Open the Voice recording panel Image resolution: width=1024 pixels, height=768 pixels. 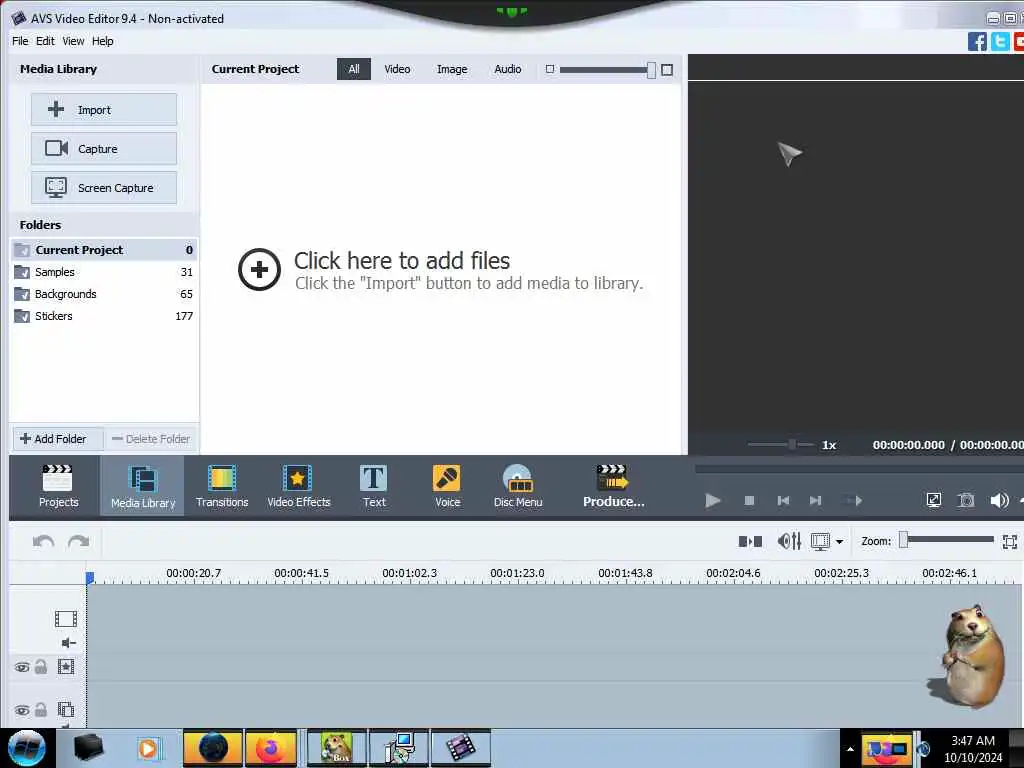pos(447,486)
